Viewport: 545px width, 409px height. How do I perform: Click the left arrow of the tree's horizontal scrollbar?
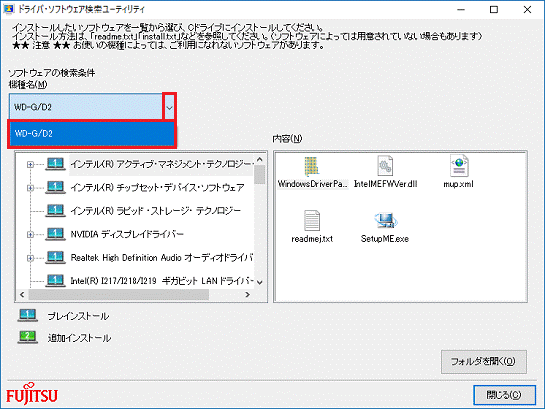click(22, 295)
